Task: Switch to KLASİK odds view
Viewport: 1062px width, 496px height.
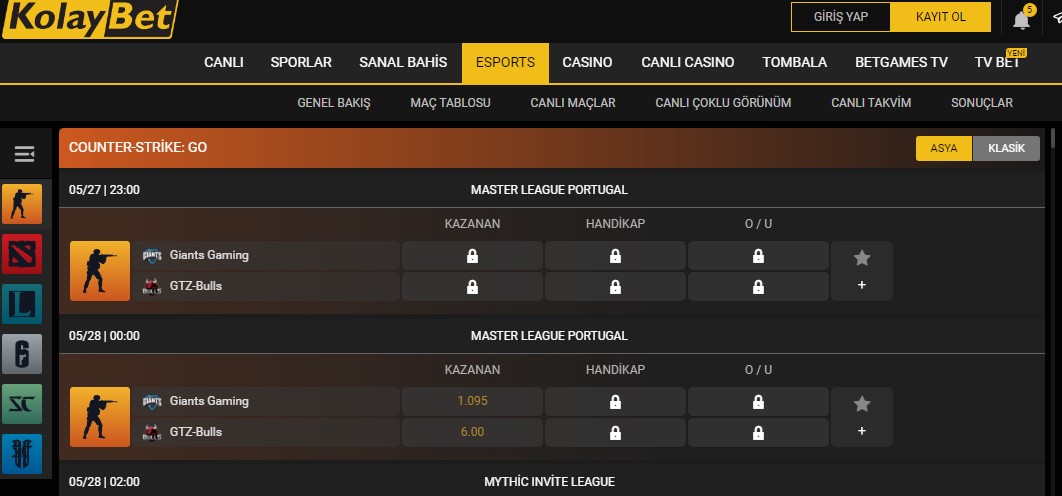Action: click(x=1006, y=148)
